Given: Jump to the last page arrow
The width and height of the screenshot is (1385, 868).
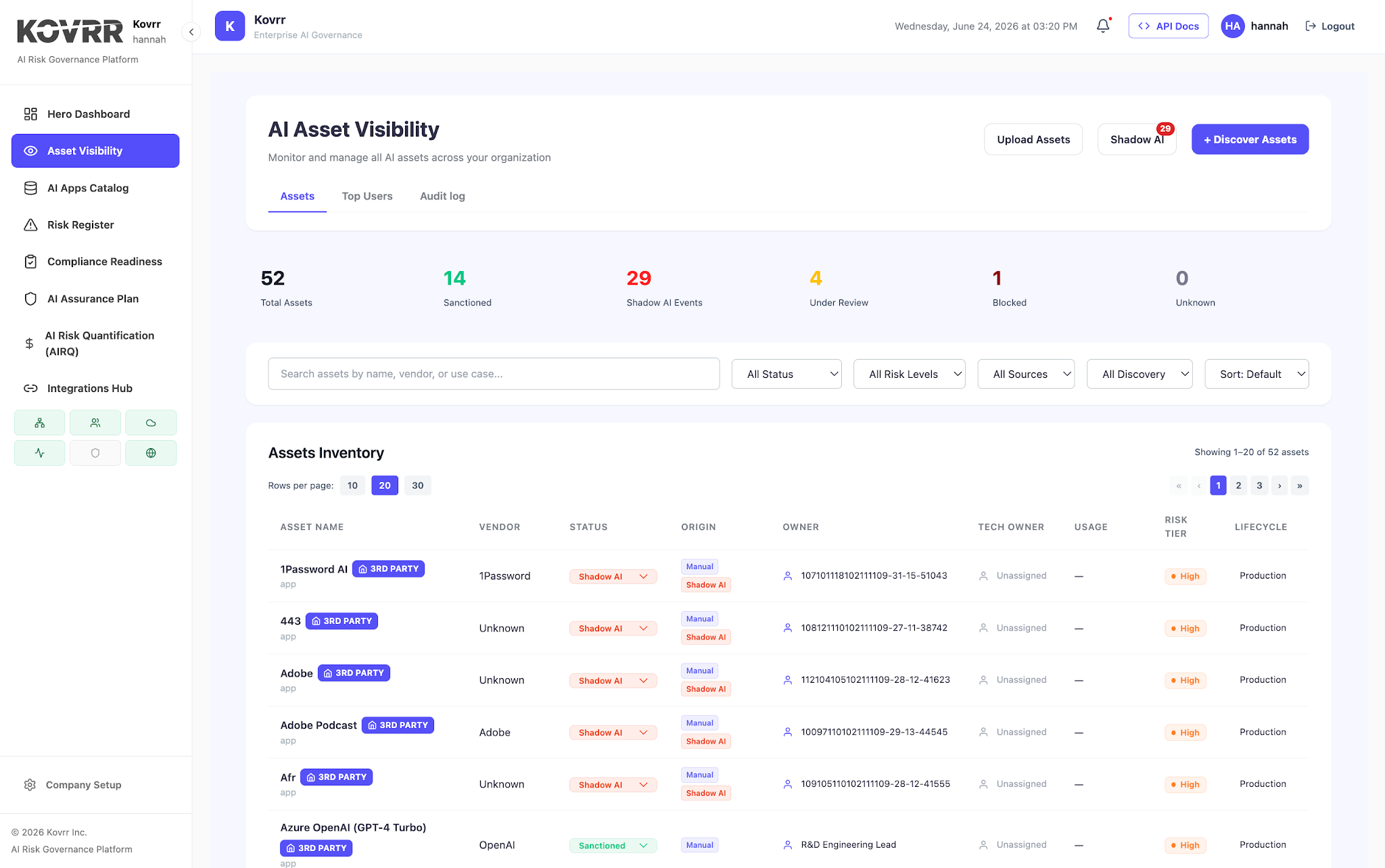Looking at the screenshot, I should [x=1300, y=485].
